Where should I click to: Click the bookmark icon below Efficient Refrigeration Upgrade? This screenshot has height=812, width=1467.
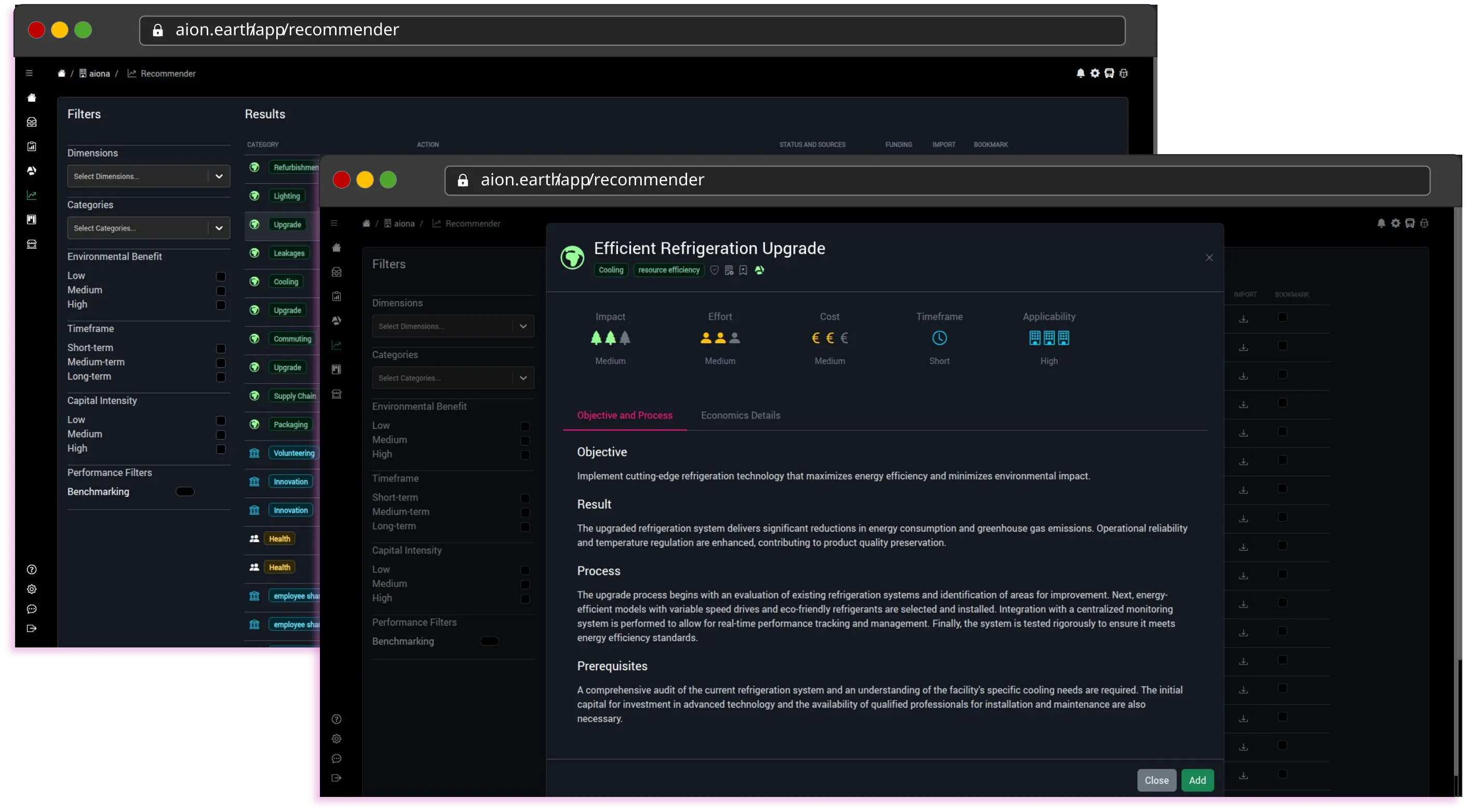click(x=743, y=270)
